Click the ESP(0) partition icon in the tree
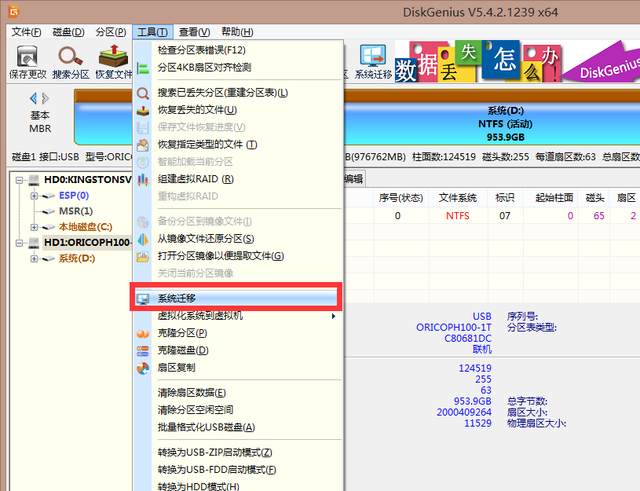This screenshot has width=640, height=491. click(49, 196)
